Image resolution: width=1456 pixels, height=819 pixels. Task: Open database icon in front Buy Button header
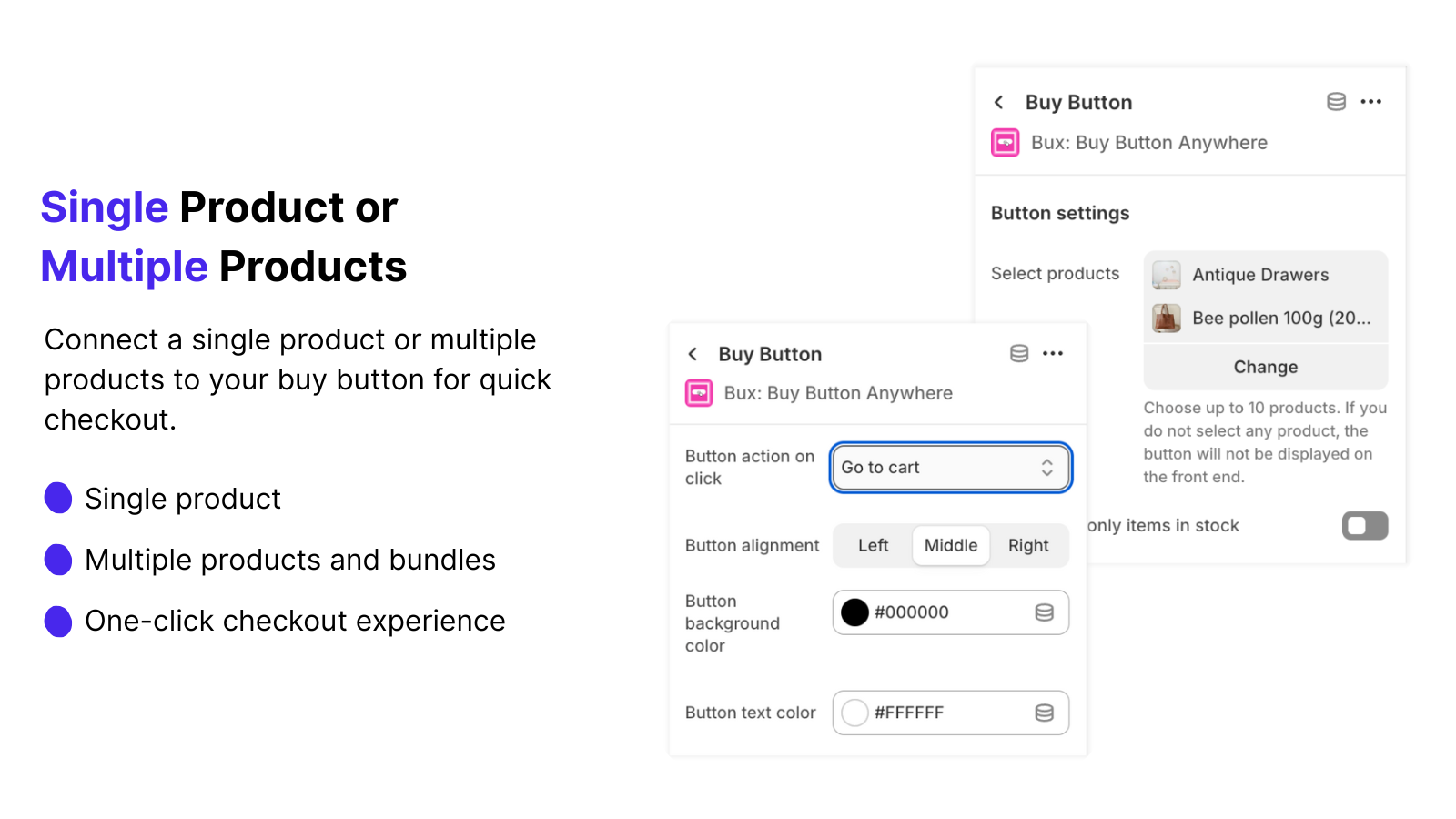pos(1019,354)
